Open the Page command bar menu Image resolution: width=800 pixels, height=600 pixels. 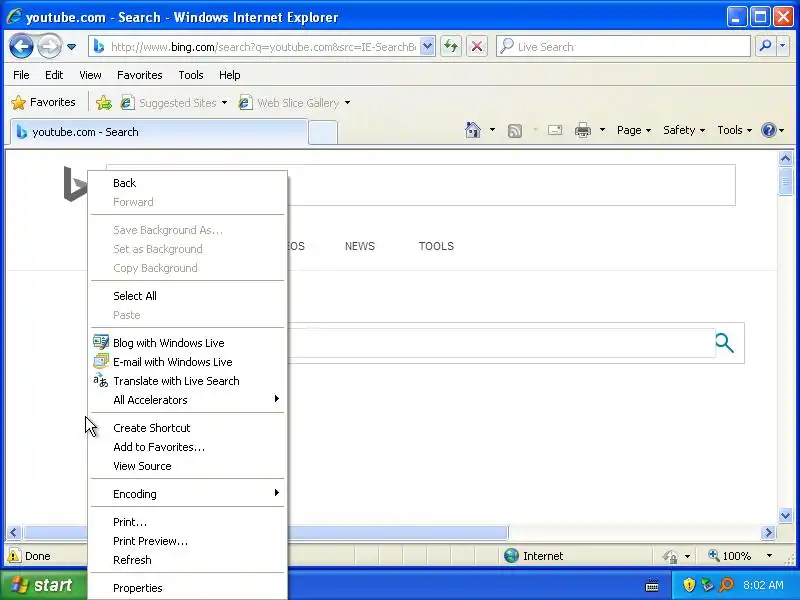[x=634, y=130]
